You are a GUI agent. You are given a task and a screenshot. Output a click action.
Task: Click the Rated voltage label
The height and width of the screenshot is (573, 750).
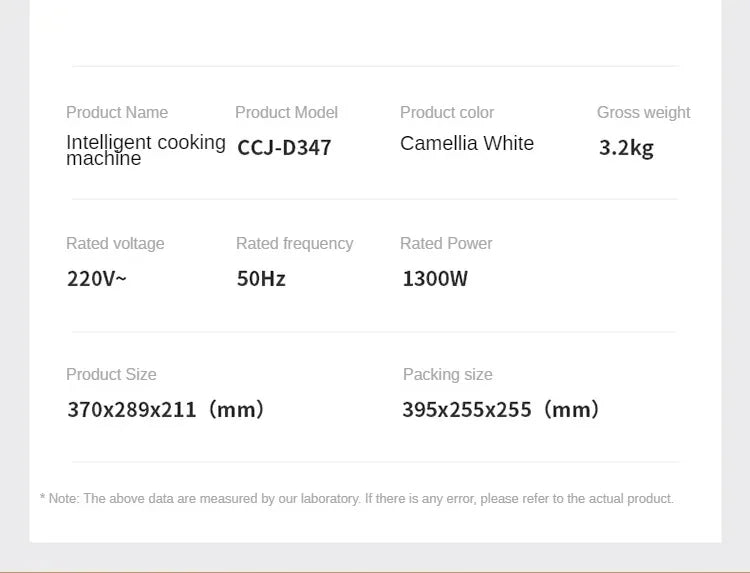pos(115,243)
